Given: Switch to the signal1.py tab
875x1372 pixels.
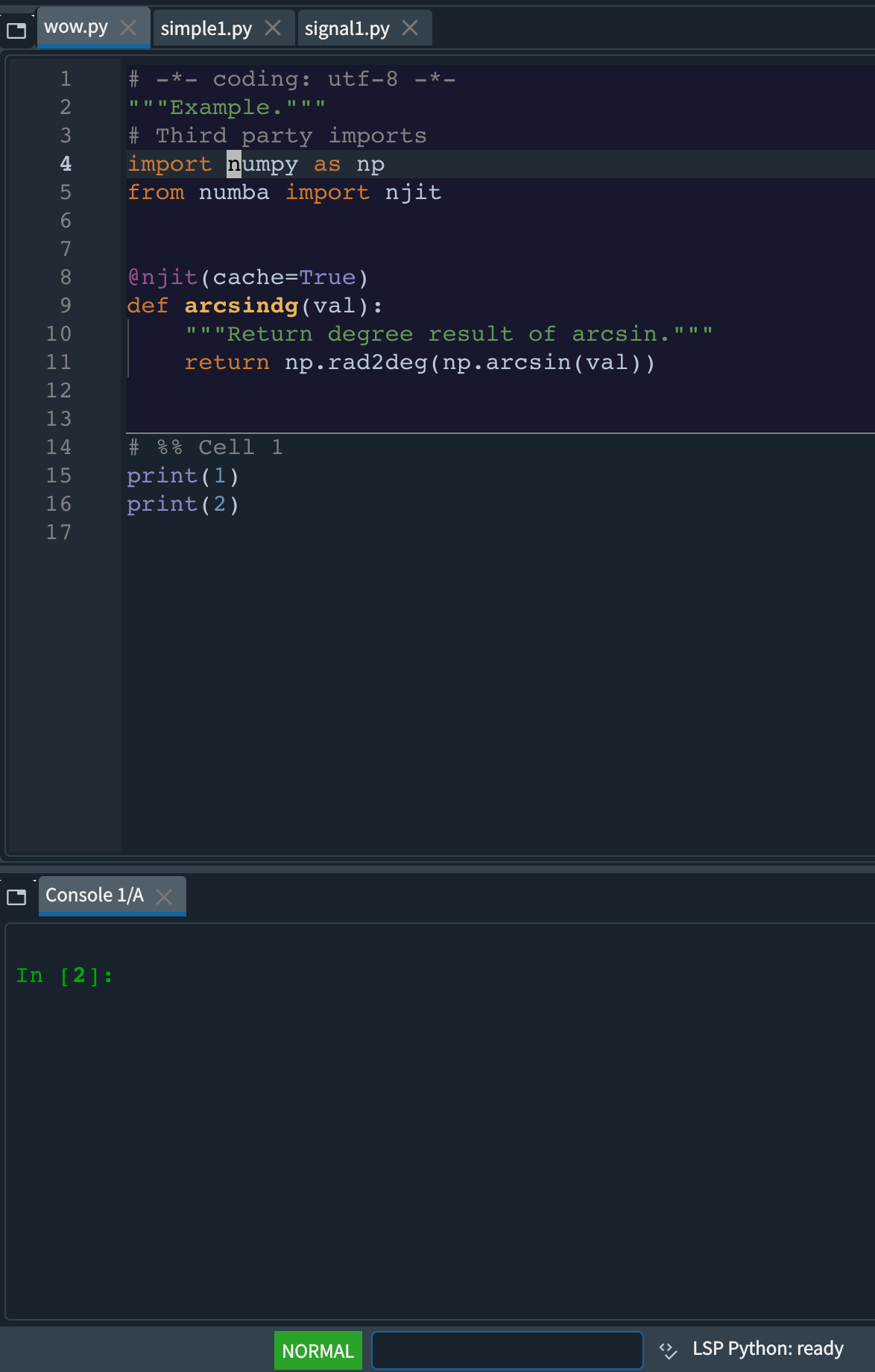Looking at the screenshot, I should point(347,28).
